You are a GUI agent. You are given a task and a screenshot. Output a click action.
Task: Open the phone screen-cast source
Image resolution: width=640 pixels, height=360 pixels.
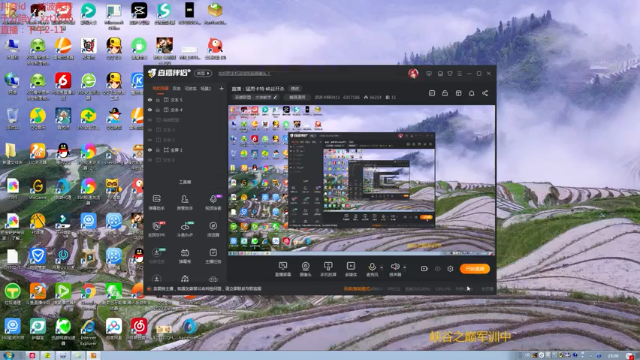(328, 267)
